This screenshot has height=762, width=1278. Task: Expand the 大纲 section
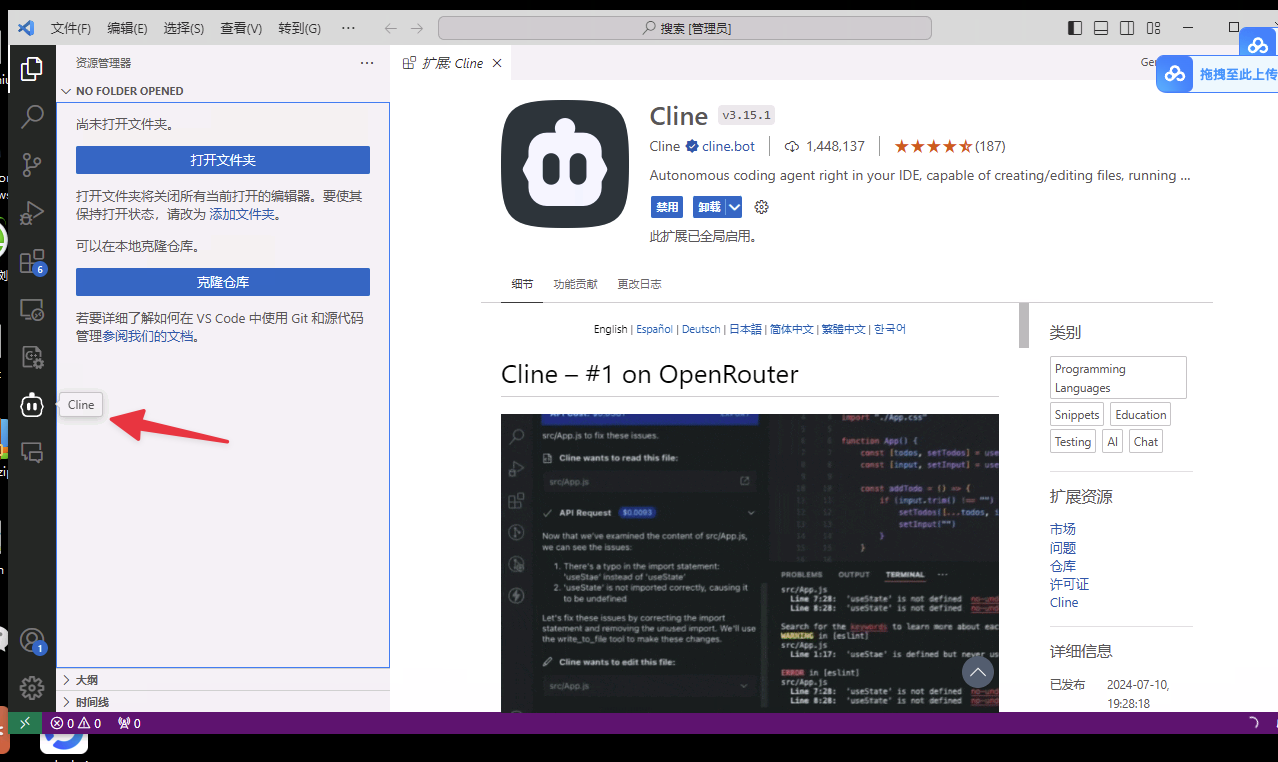pyautogui.click(x=222, y=680)
